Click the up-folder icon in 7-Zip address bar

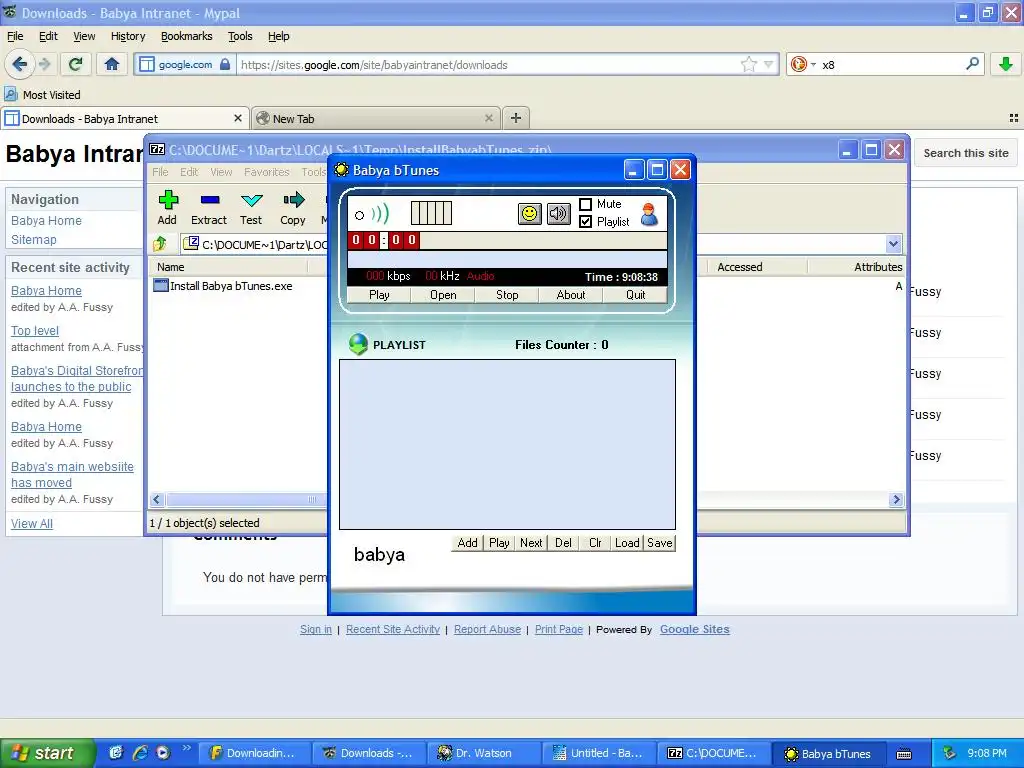point(160,244)
